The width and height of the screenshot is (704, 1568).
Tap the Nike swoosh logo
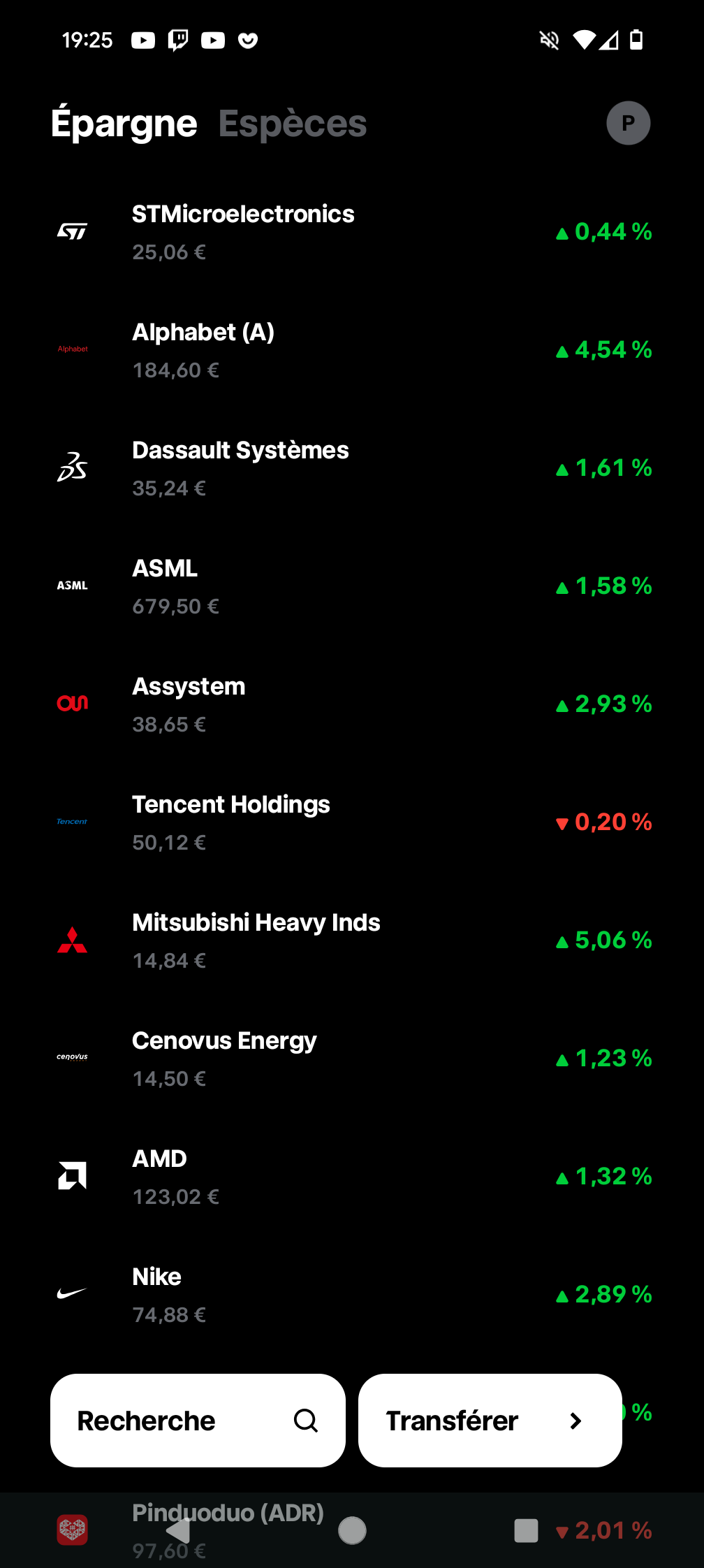click(72, 1293)
